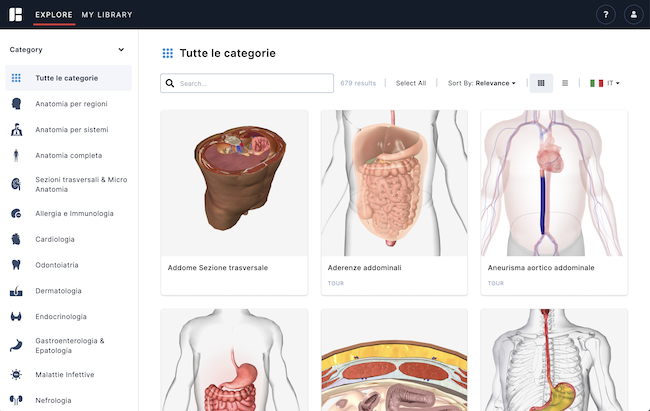Image resolution: width=650 pixels, height=411 pixels.
Task: Open the abdominal wall cross-section thumbnail
Action: click(394, 360)
